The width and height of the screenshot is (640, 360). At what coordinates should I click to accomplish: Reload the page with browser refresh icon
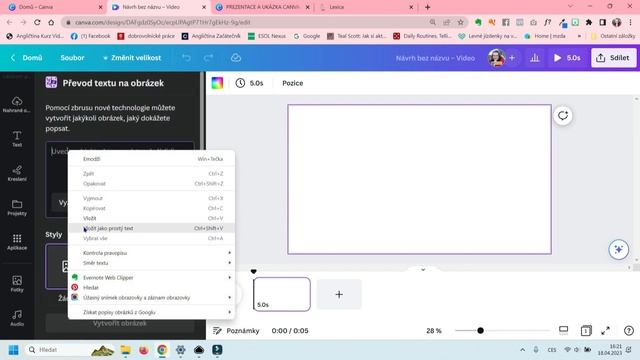point(37,22)
